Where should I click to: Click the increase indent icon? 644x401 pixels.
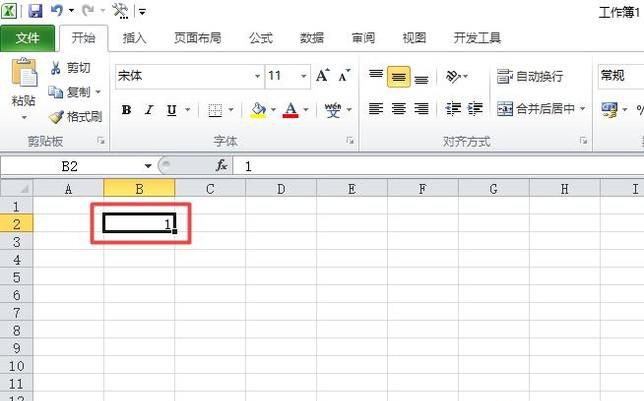coord(475,109)
